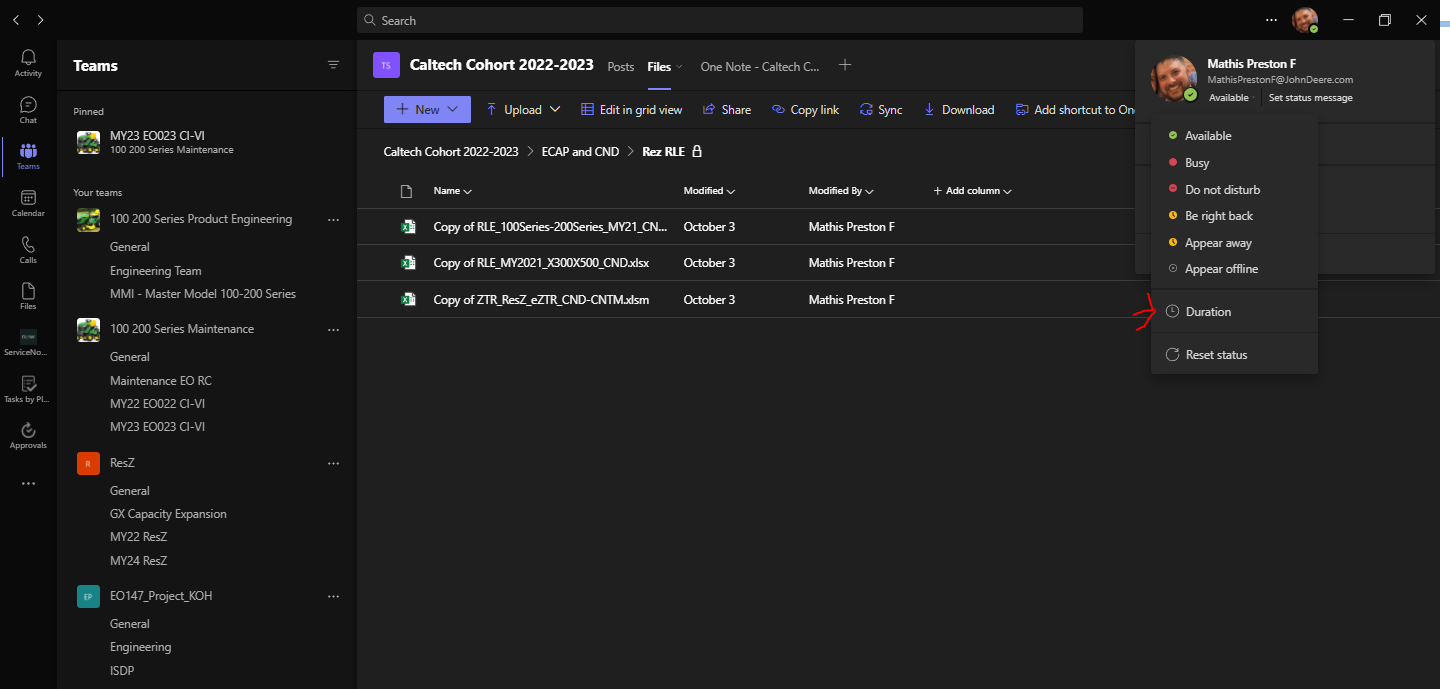The height and width of the screenshot is (689, 1450).
Task: Open the Calendar app
Action: point(28,203)
